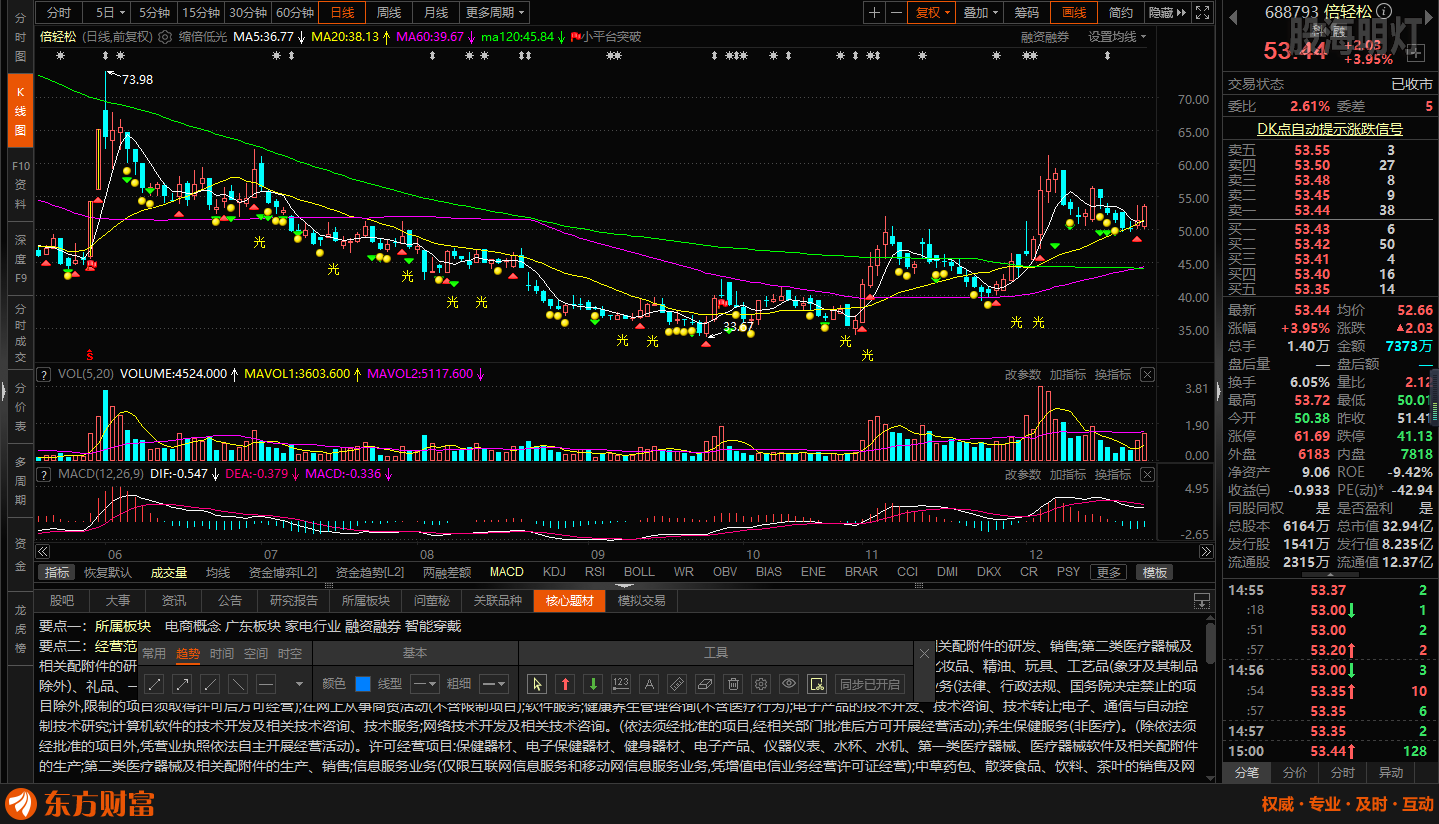Open K线图 in left sidebar

[20, 111]
